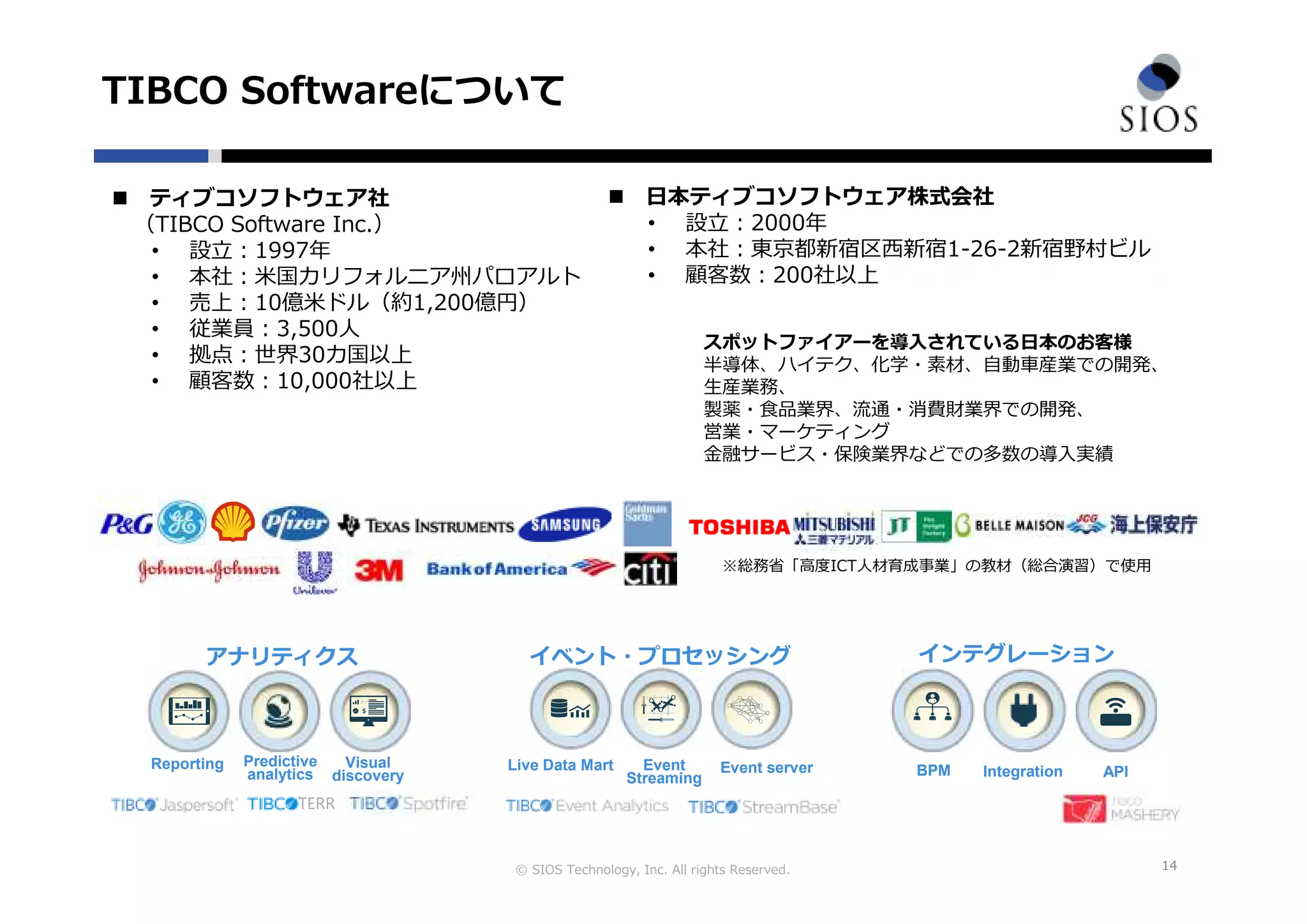Image resolution: width=1307 pixels, height=924 pixels.
Task: Click the 日本ティブコソフトウェア株式会社 heading
Action: point(820,197)
